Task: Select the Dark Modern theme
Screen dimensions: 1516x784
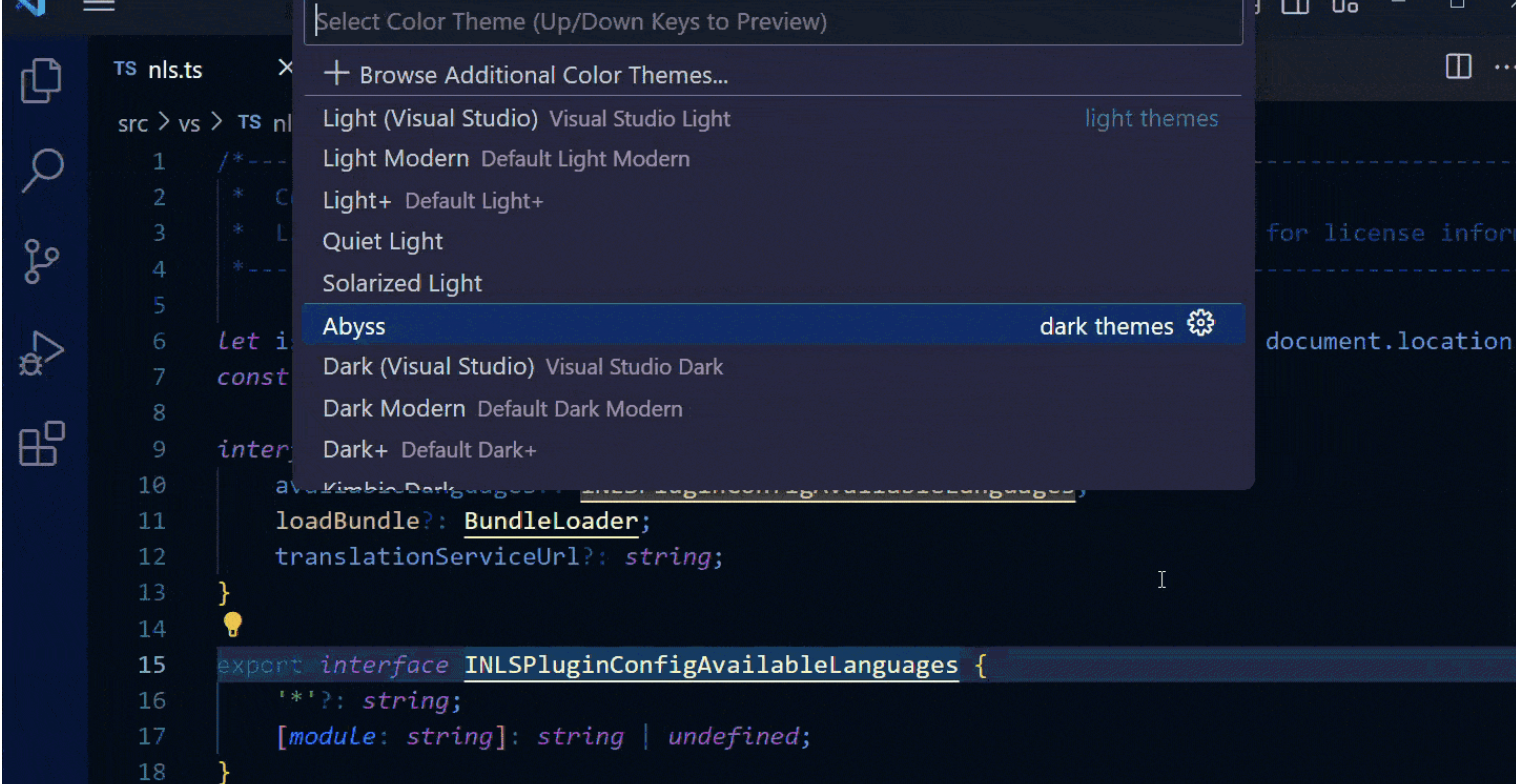Action: click(x=773, y=408)
